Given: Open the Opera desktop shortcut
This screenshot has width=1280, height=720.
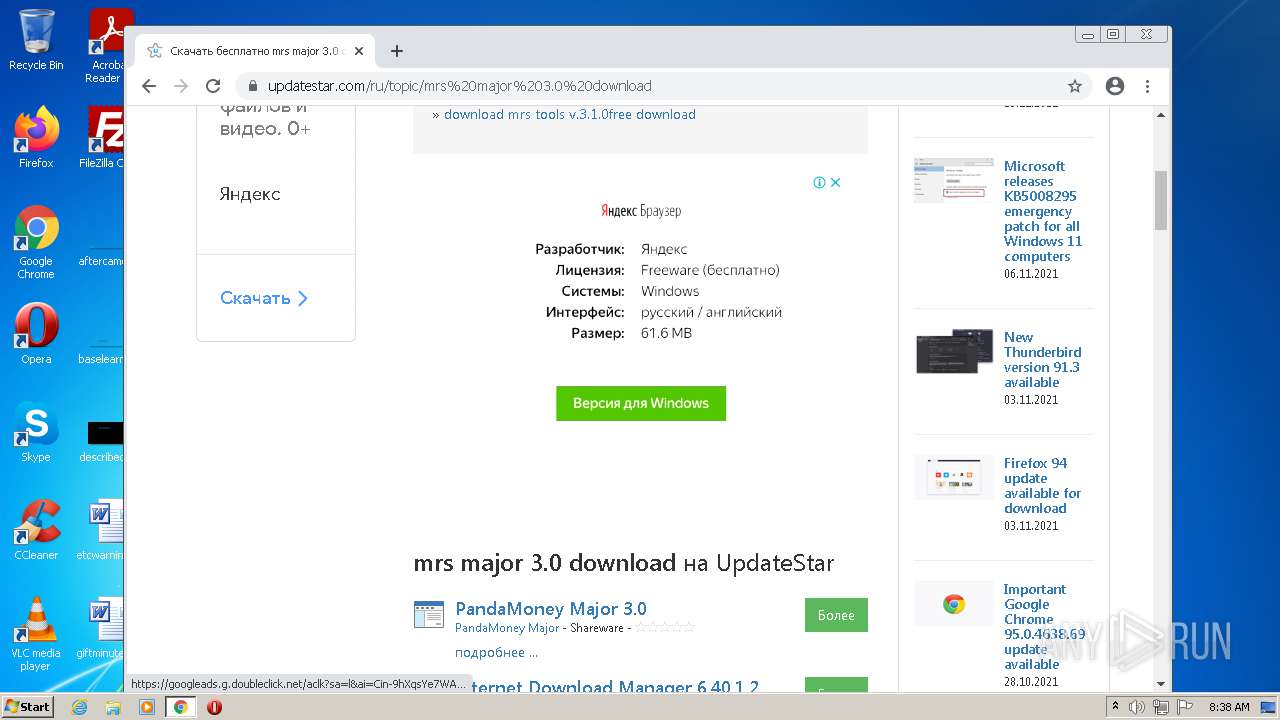Looking at the screenshot, I should tap(36, 334).
